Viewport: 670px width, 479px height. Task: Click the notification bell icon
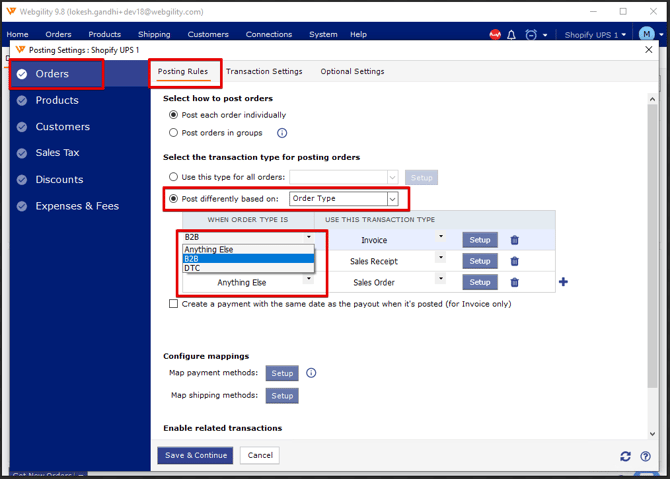pos(512,35)
